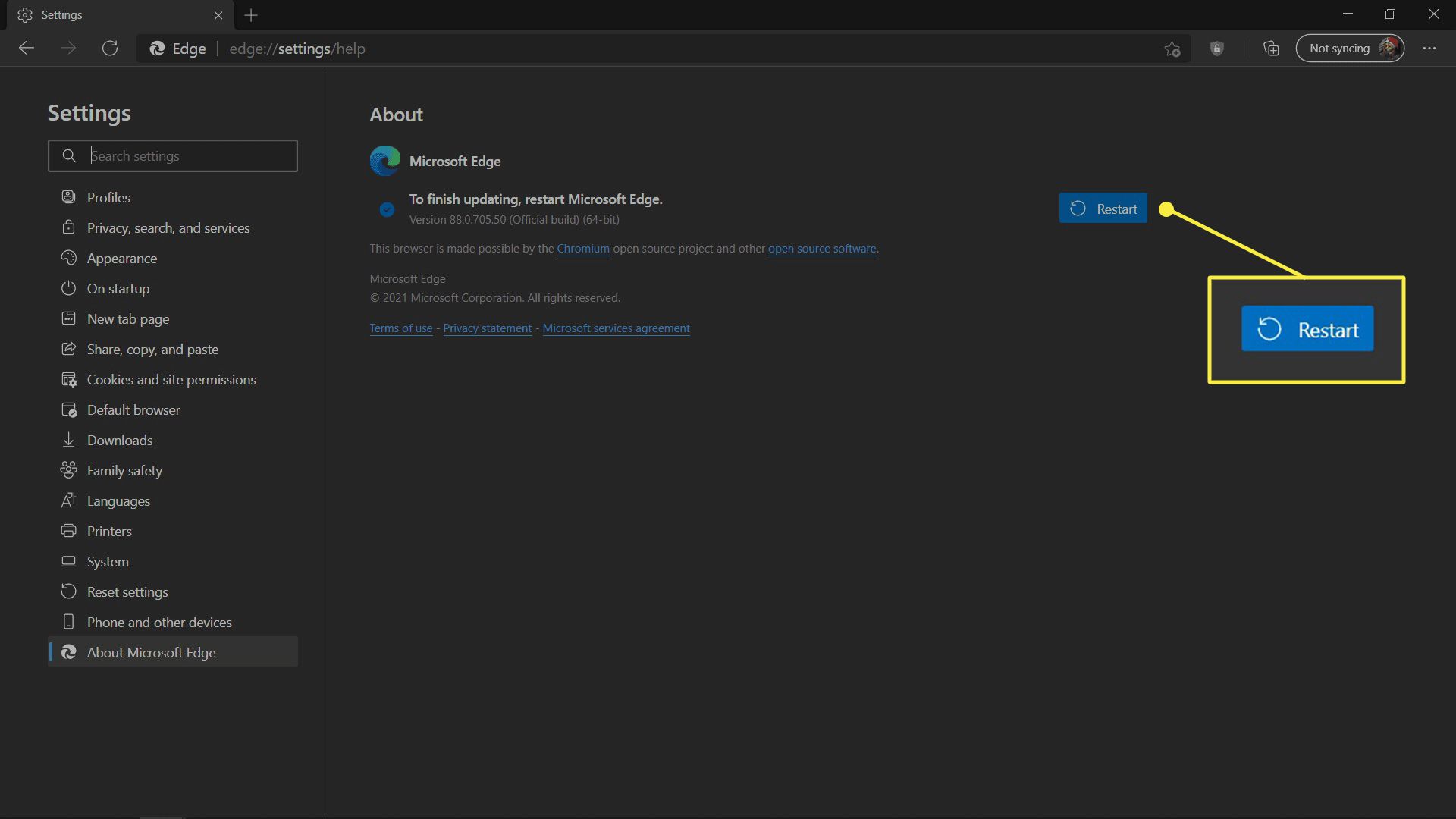Screen dimensions: 1456x819
Task: Open the Settings and more ellipsis menu
Action: [1429, 49]
